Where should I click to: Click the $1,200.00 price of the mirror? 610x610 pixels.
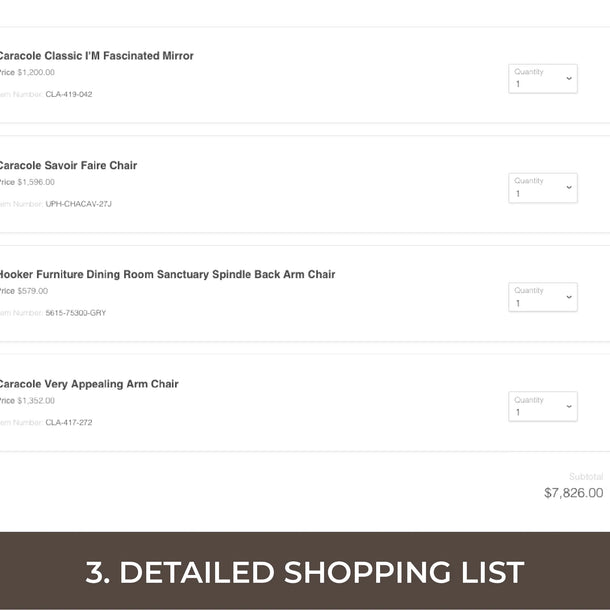(36, 73)
